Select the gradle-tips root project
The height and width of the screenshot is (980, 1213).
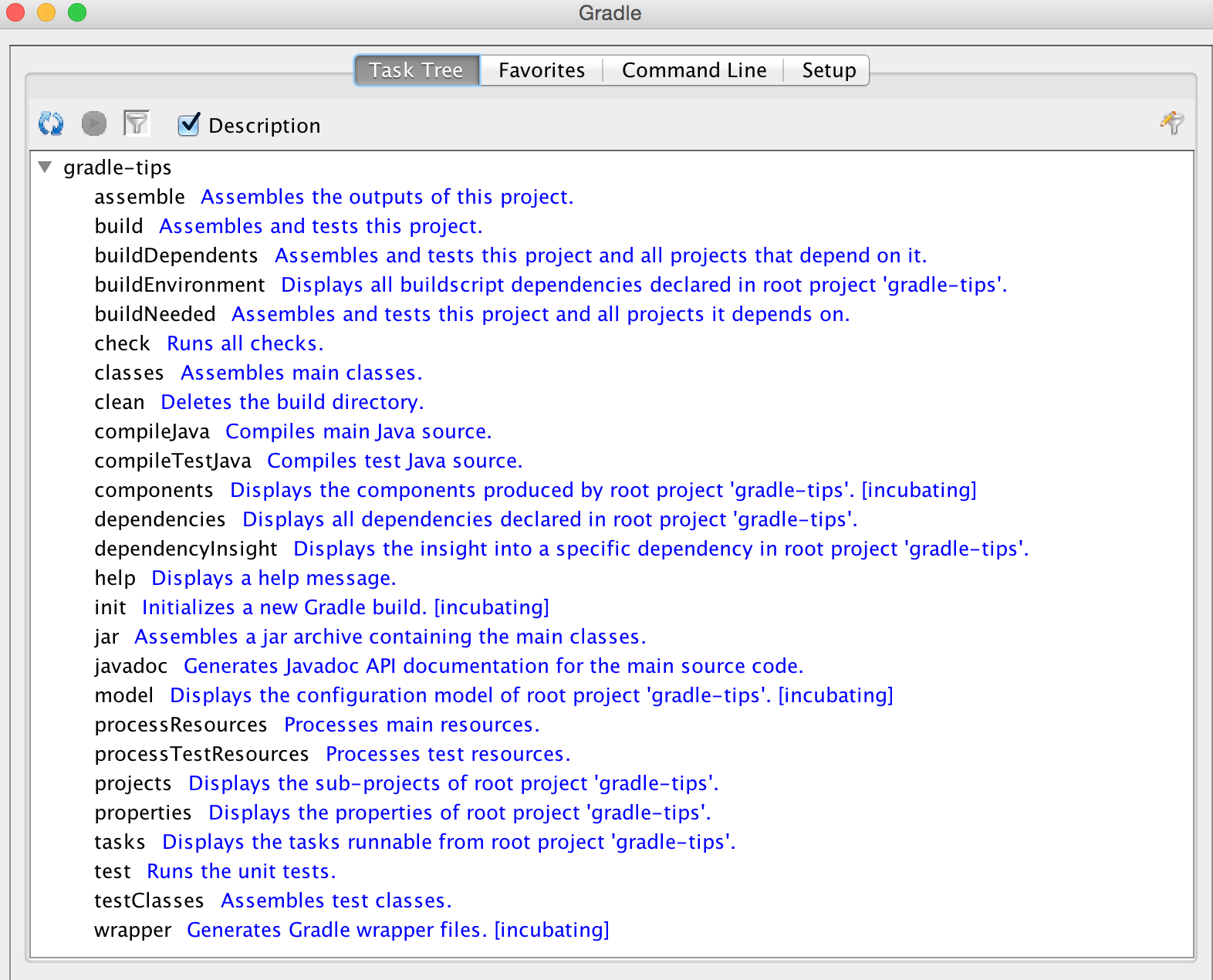point(117,167)
